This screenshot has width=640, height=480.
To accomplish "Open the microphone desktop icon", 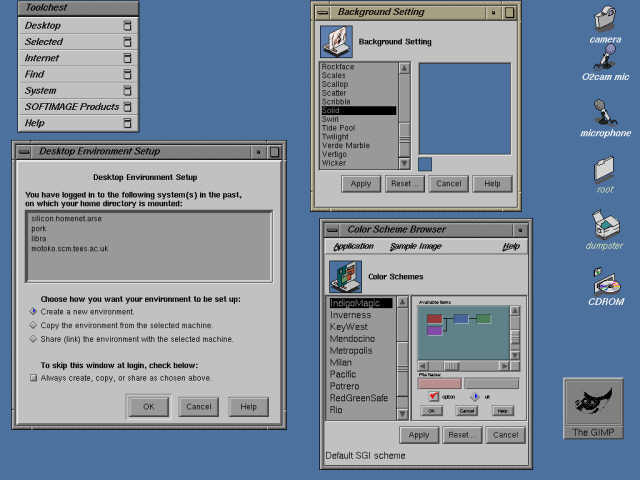I will pyautogui.click(x=603, y=111).
